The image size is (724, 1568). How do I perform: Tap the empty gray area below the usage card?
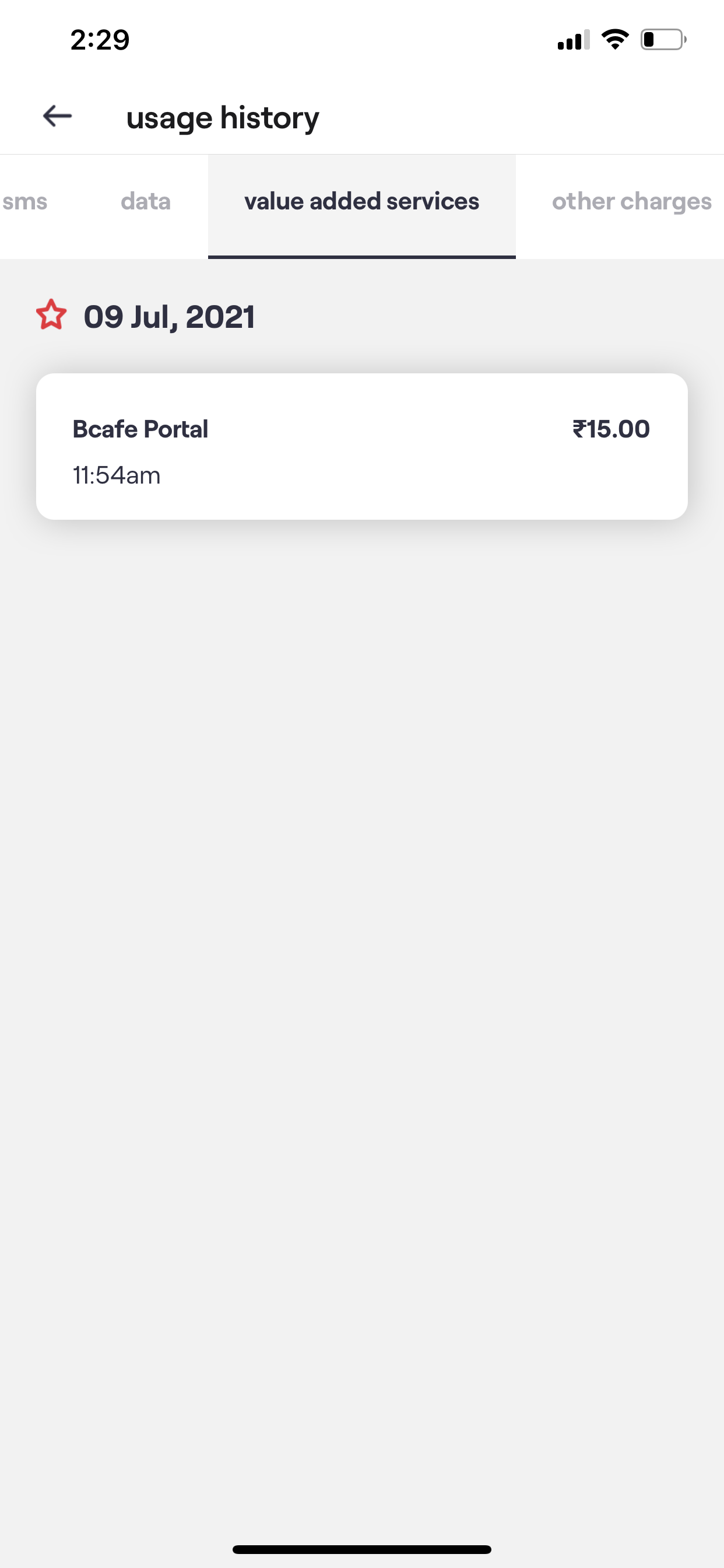pyautogui.click(x=361, y=913)
